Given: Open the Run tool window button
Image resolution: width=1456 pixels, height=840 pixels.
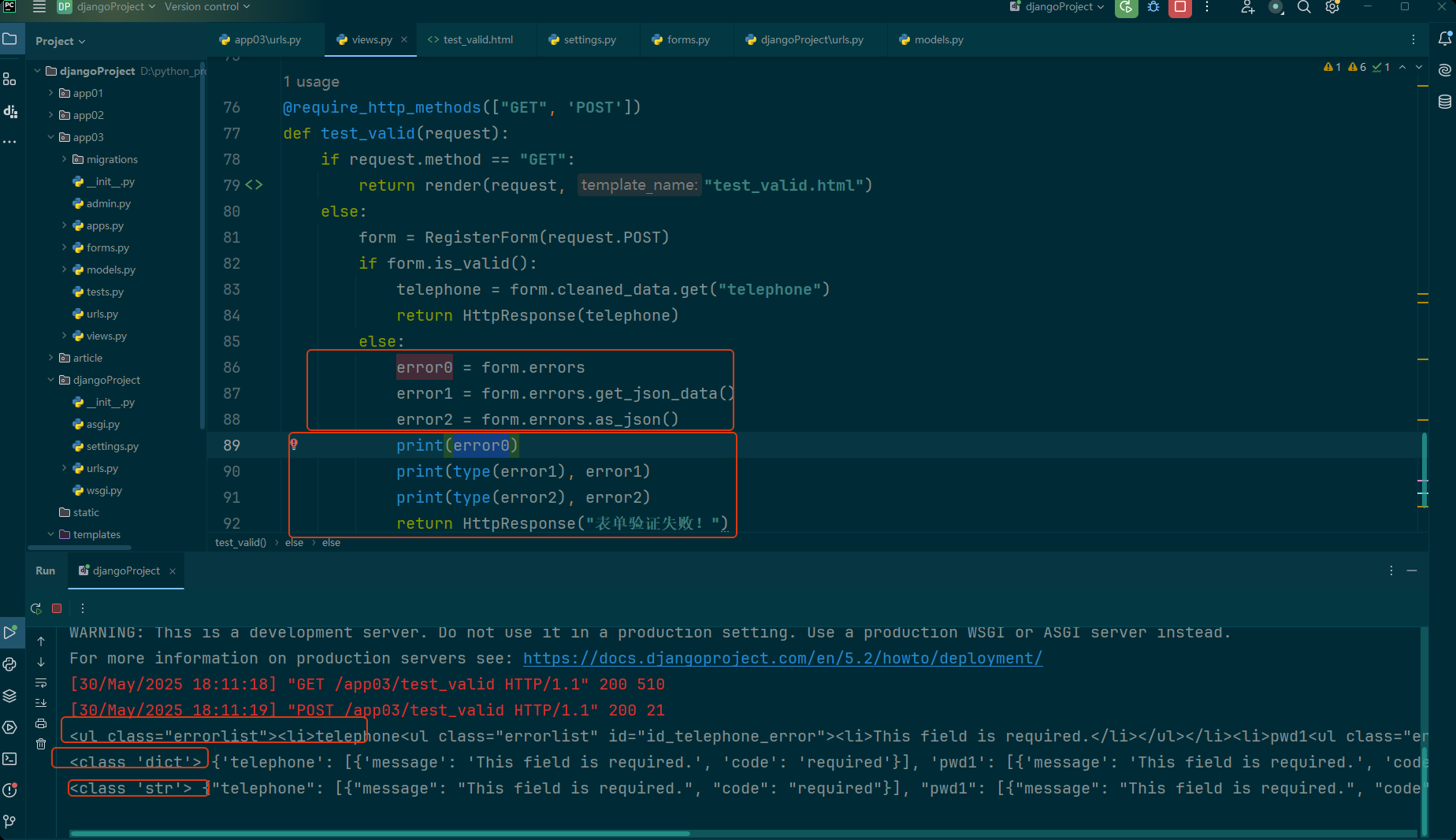Looking at the screenshot, I should [x=10, y=632].
